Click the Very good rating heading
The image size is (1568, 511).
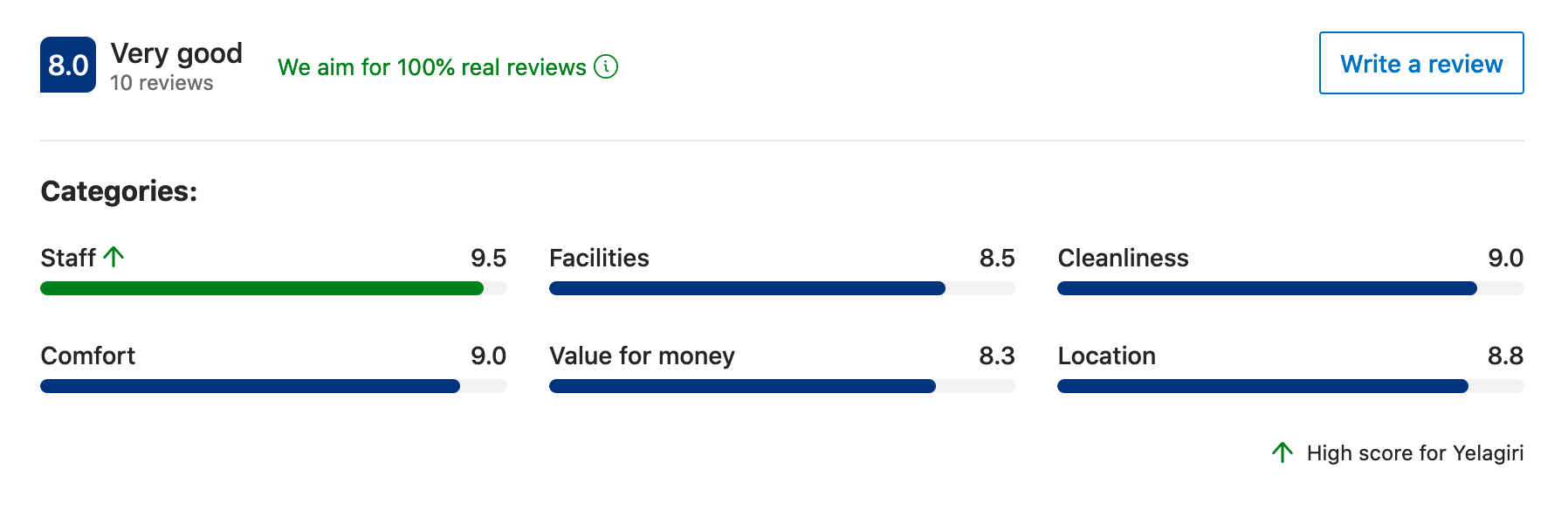coord(176,53)
